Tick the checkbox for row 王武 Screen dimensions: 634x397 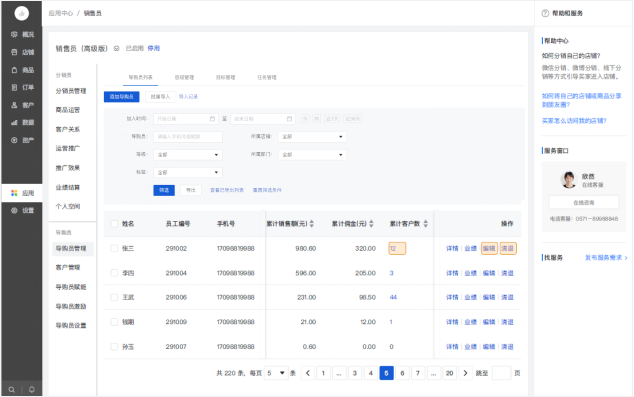pyautogui.click(x=114, y=297)
